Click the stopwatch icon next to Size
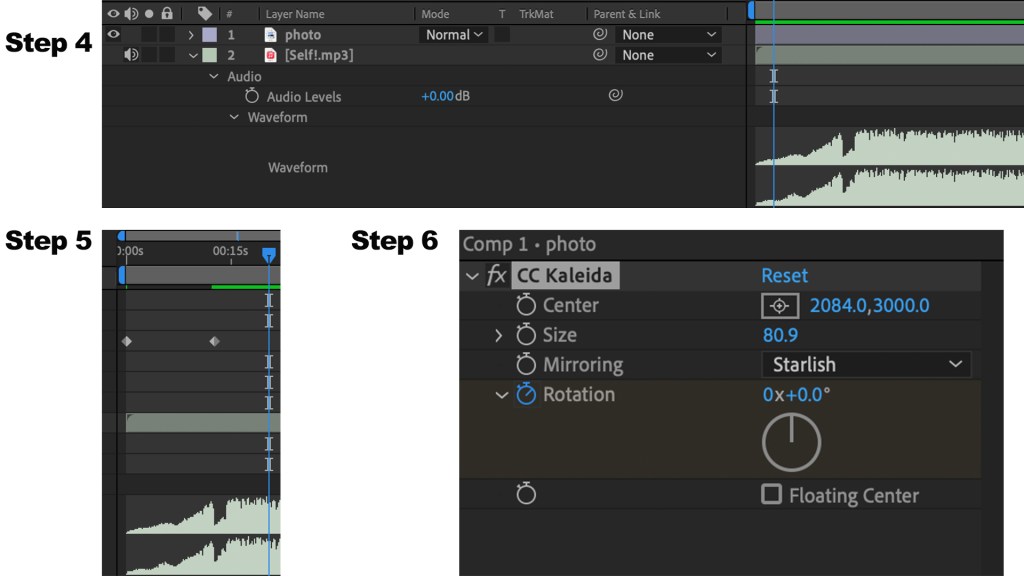The height and width of the screenshot is (576, 1024). pyautogui.click(x=526, y=335)
